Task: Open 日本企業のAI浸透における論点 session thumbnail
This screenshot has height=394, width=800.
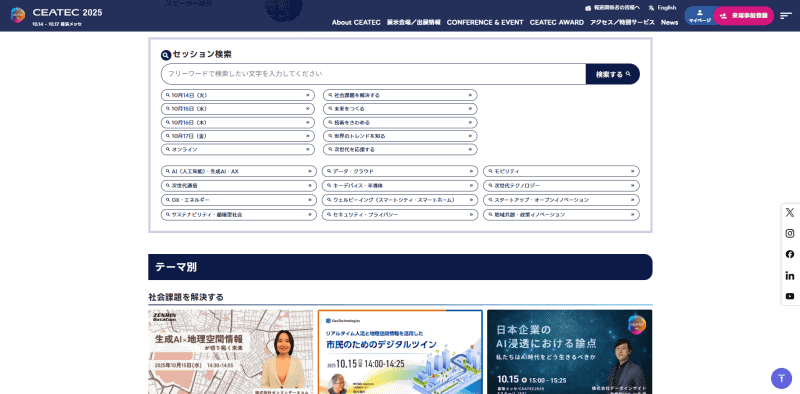Action: click(569, 352)
